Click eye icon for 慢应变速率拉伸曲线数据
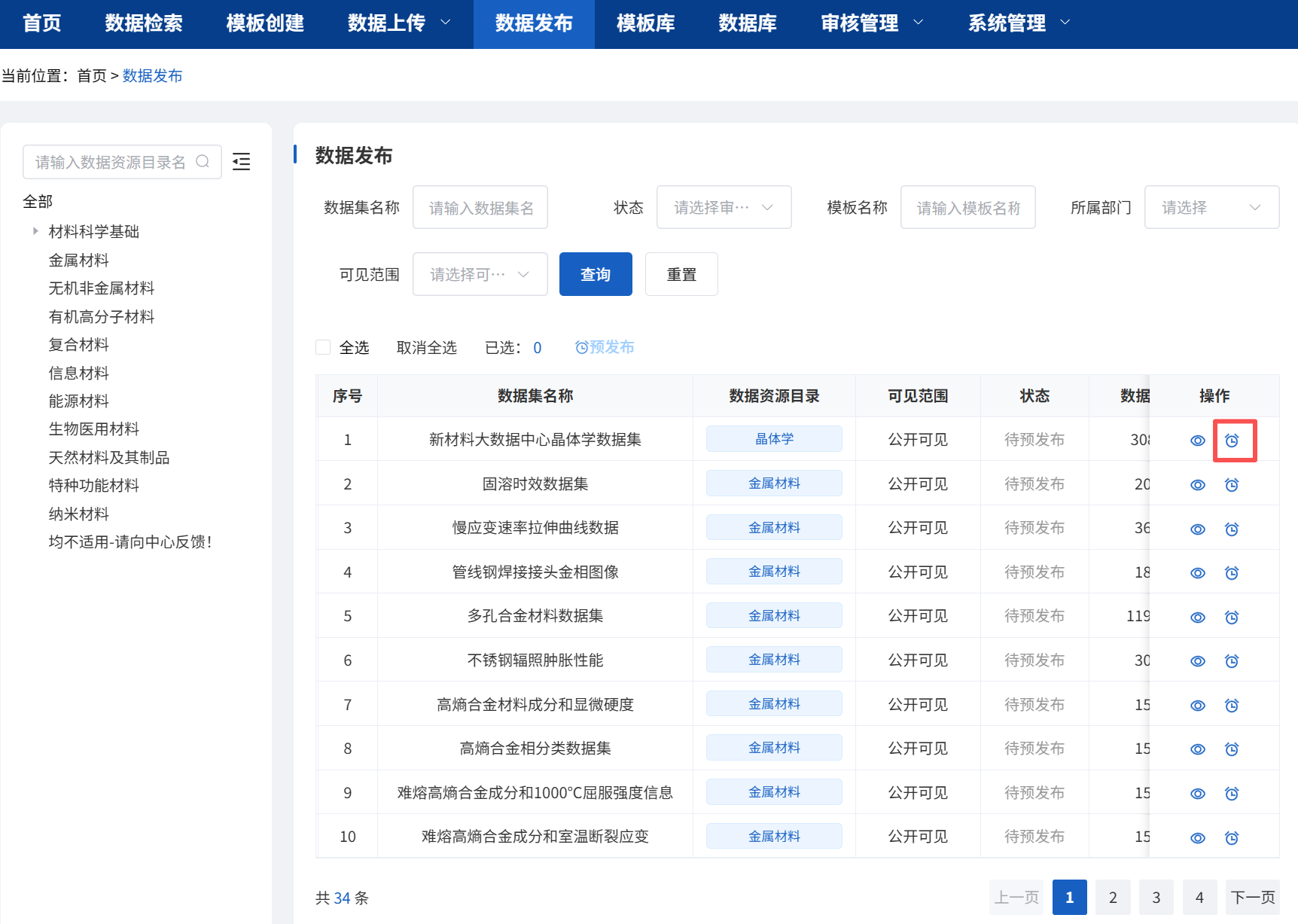Viewport: 1298px width, 924px height. pyautogui.click(x=1198, y=529)
